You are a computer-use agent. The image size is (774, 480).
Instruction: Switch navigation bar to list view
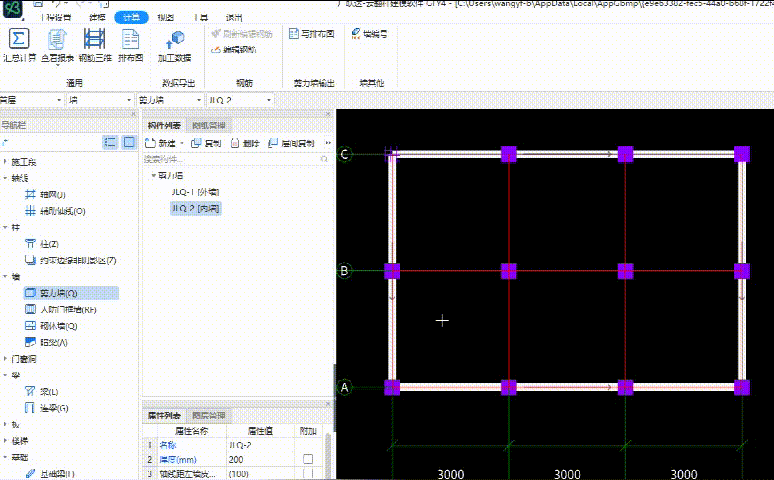click(x=110, y=143)
